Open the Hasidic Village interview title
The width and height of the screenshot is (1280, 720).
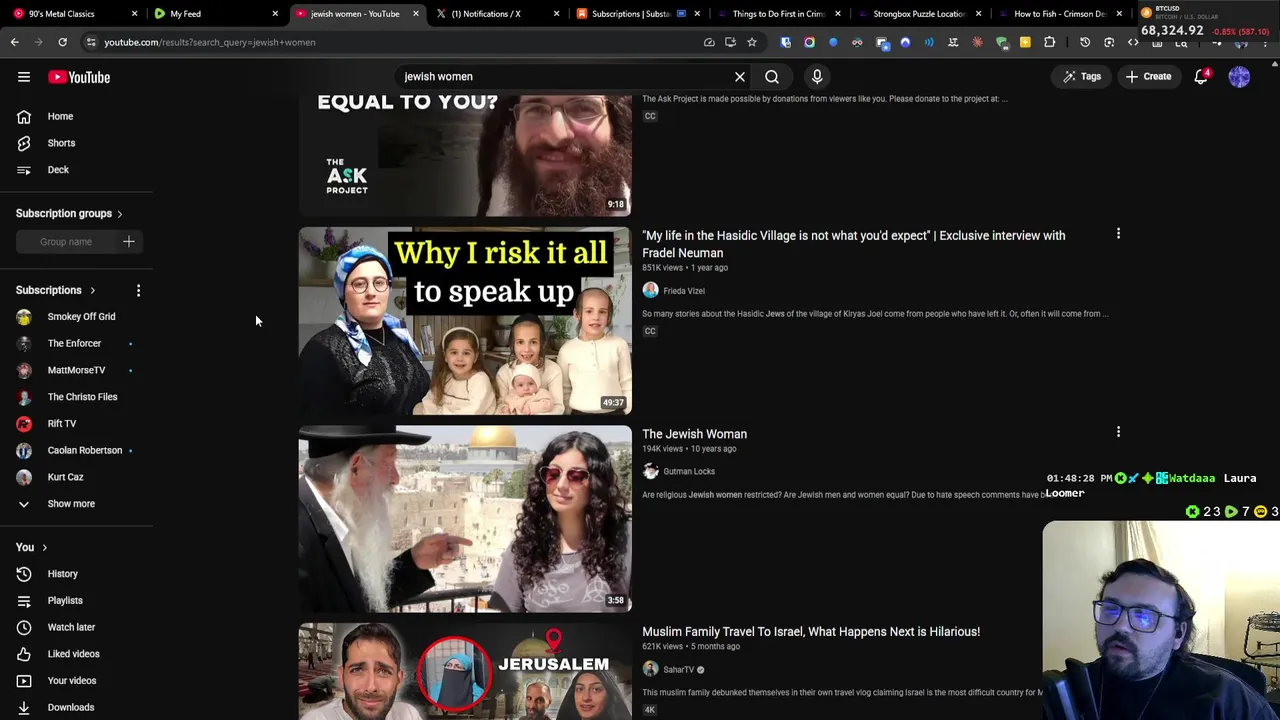coord(853,244)
